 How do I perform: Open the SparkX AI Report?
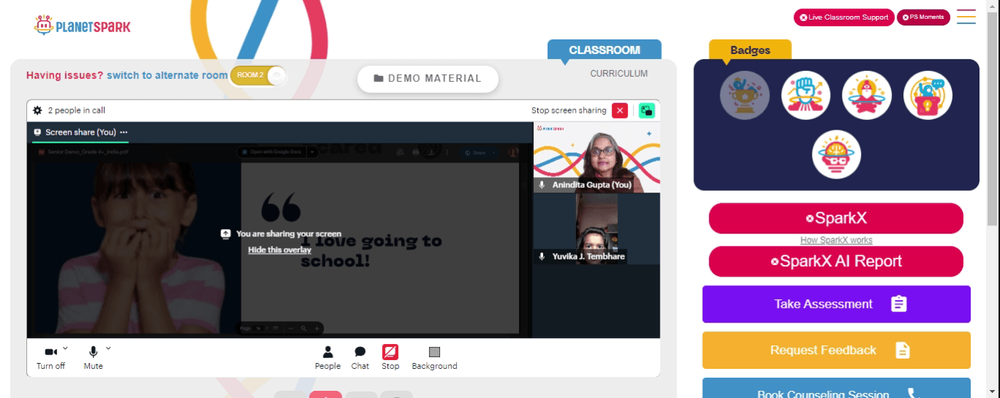pos(836,262)
